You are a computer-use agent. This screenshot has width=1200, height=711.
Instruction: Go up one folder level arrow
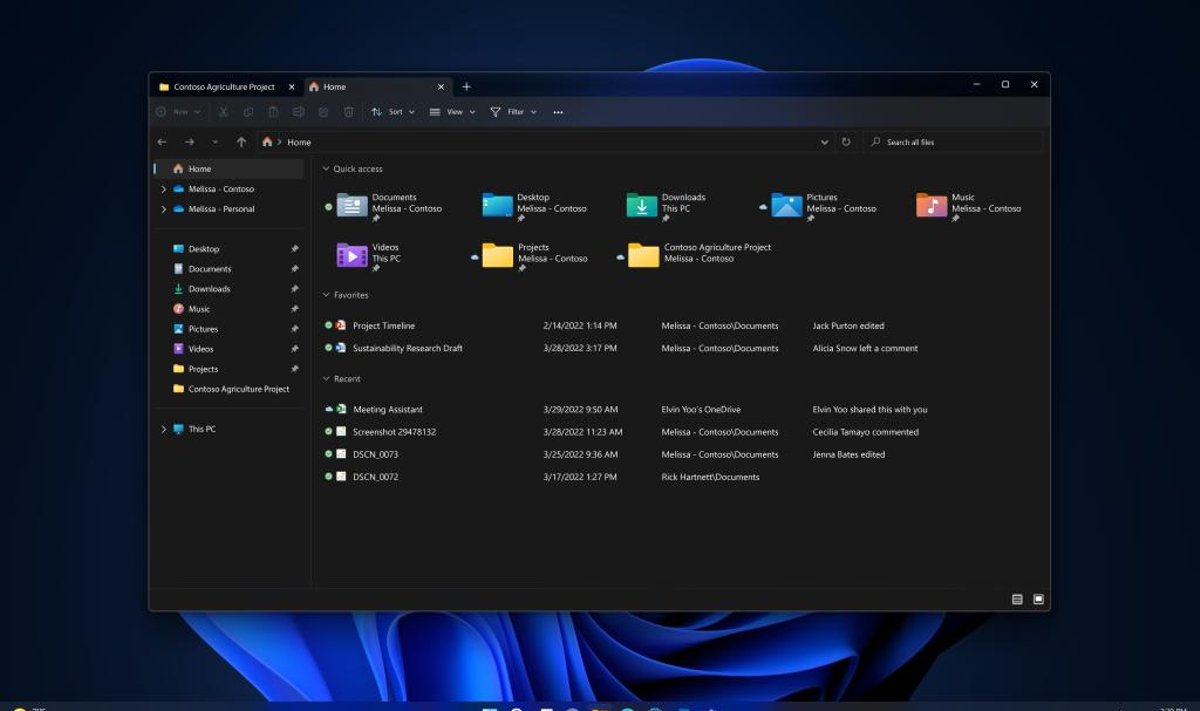tap(241, 142)
